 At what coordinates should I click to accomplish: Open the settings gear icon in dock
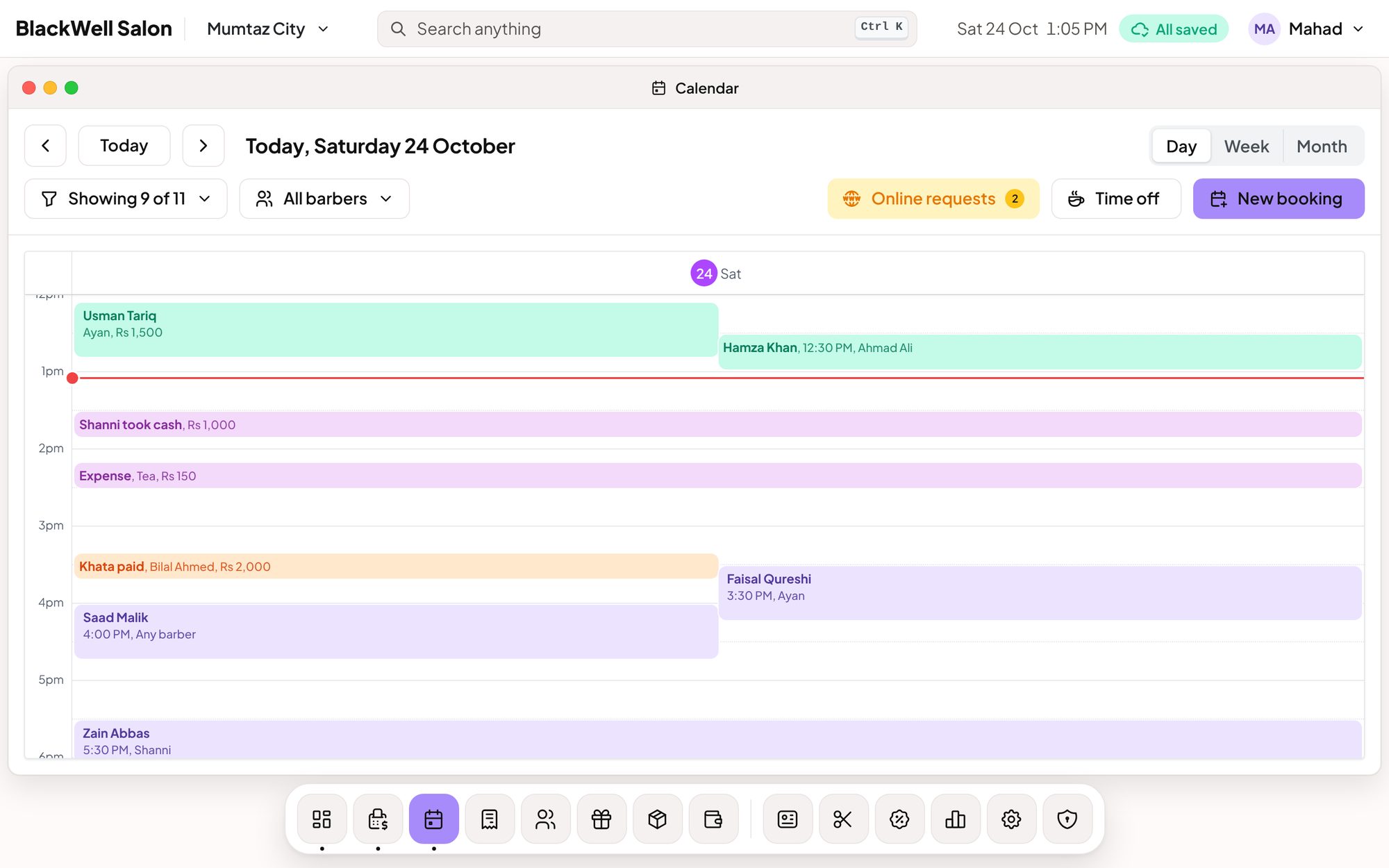(1011, 819)
